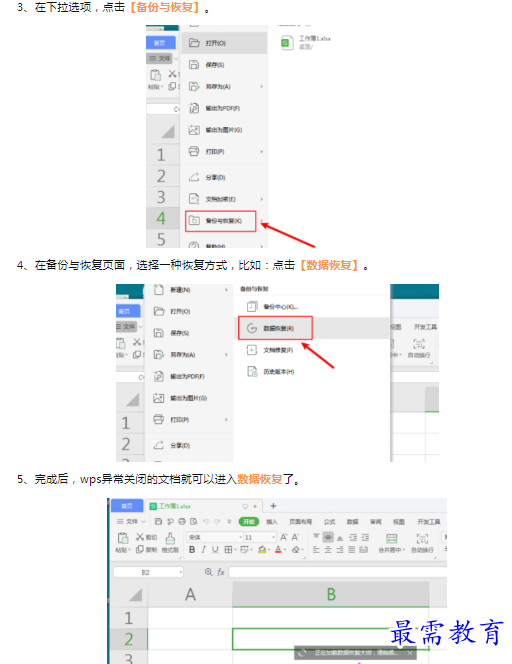Select 数据恢复(R) in step 4 submenu
This screenshot has height=664, width=512.
(275, 328)
